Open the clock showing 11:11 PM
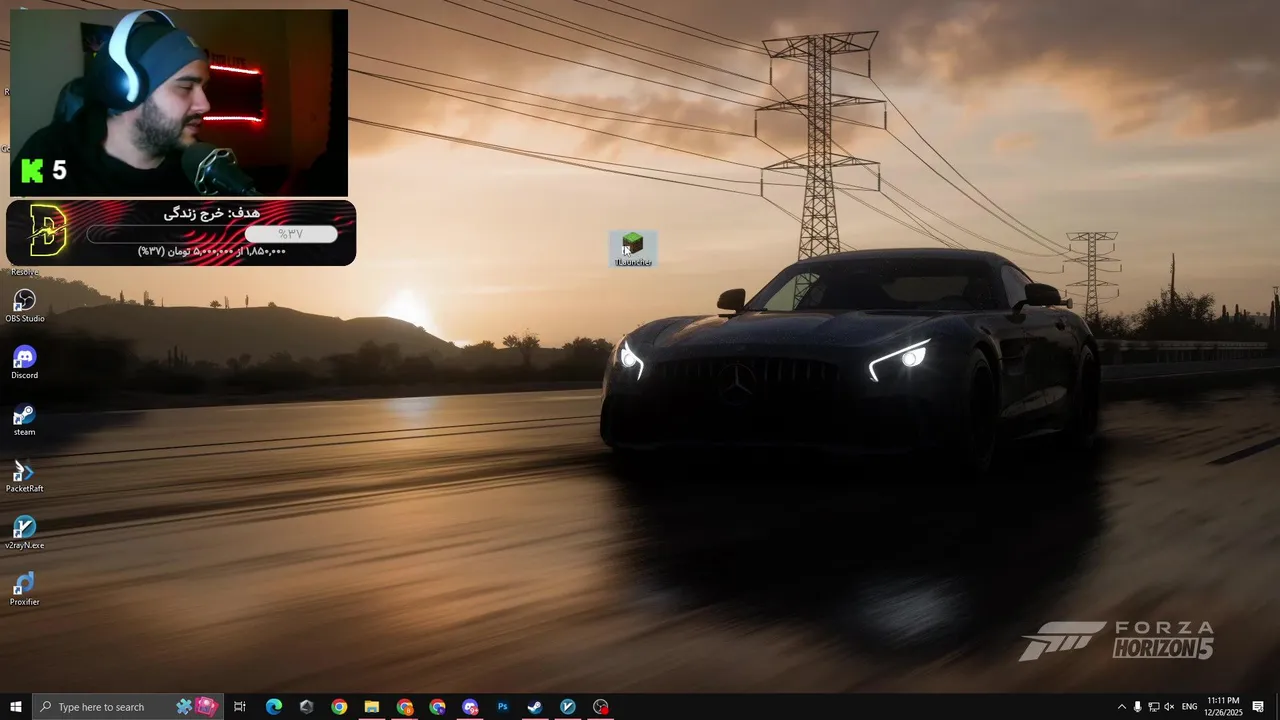The image size is (1280, 720). 1223,707
